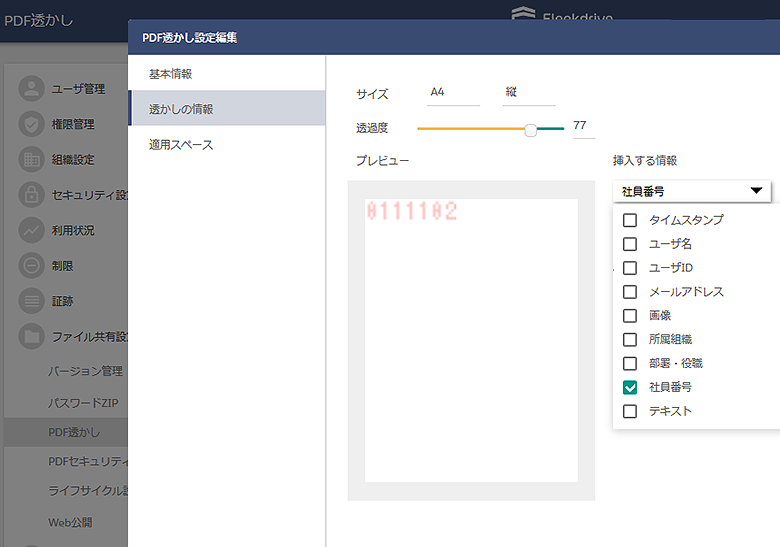Click the security settings lock icon

point(31,195)
